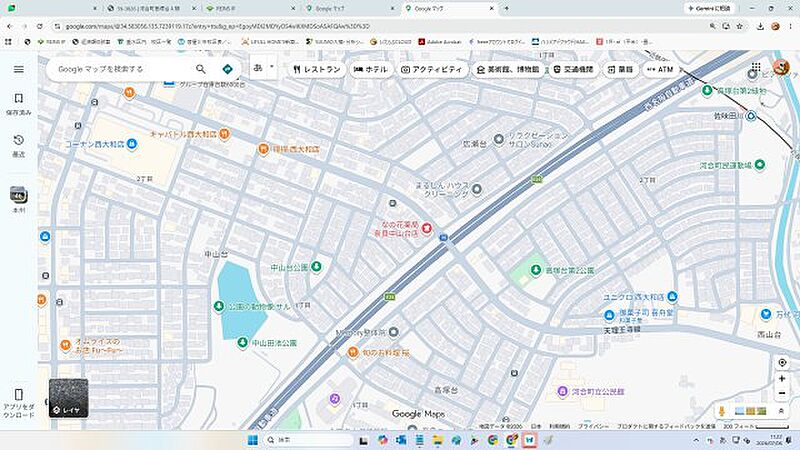
Task: Click the 中山田池公園 park pin
Action: 243,342
